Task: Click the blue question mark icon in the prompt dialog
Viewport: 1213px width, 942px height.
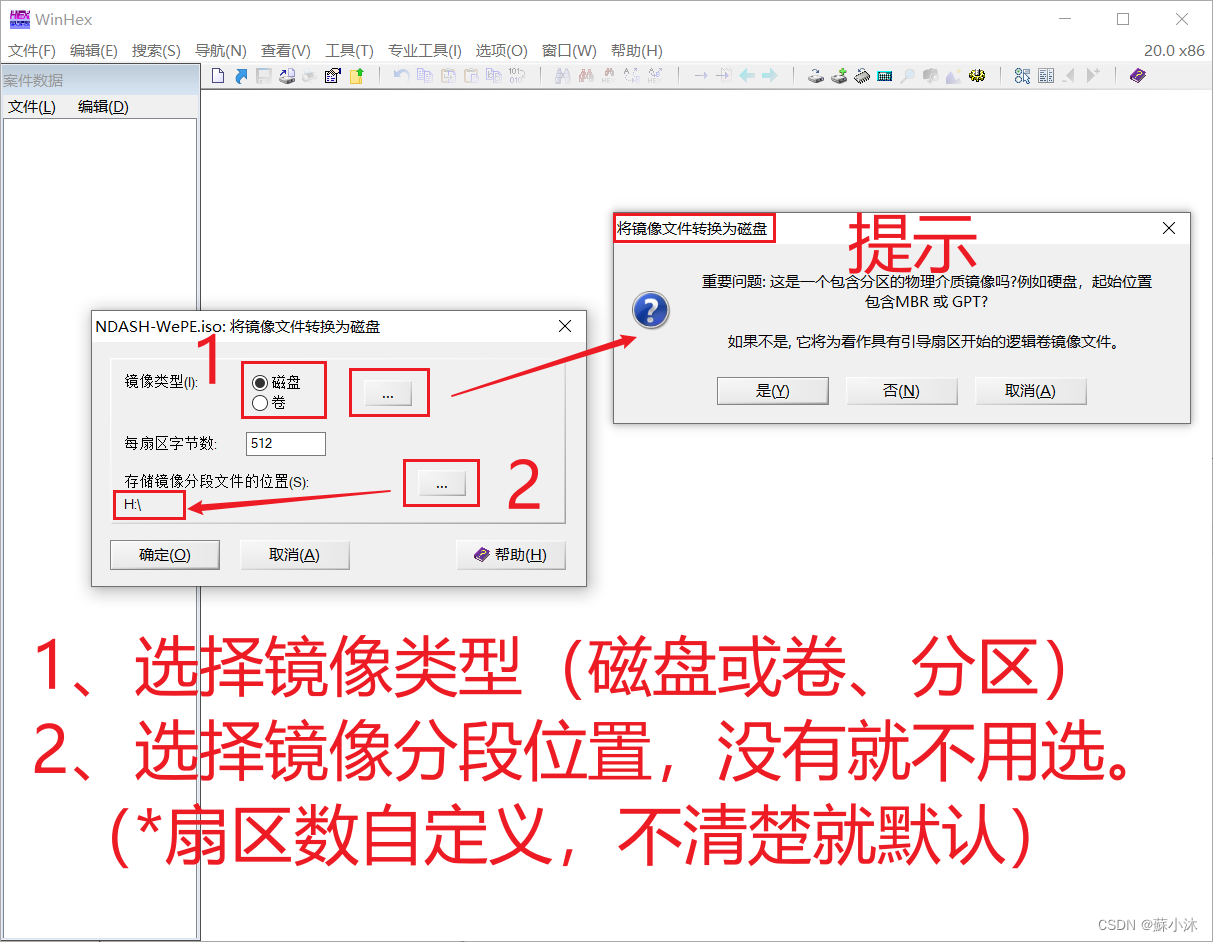Action: 651,311
